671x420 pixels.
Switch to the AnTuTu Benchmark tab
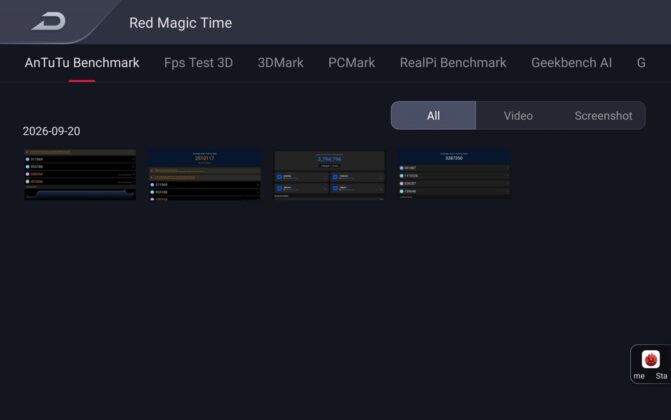(82, 63)
